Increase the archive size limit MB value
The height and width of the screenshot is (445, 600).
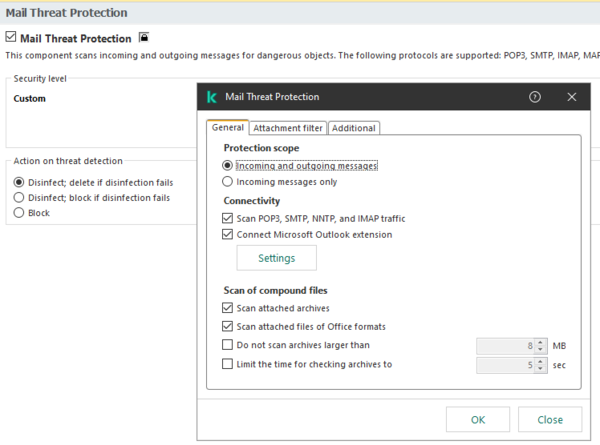pyautogui.click(x=541, y=341)
